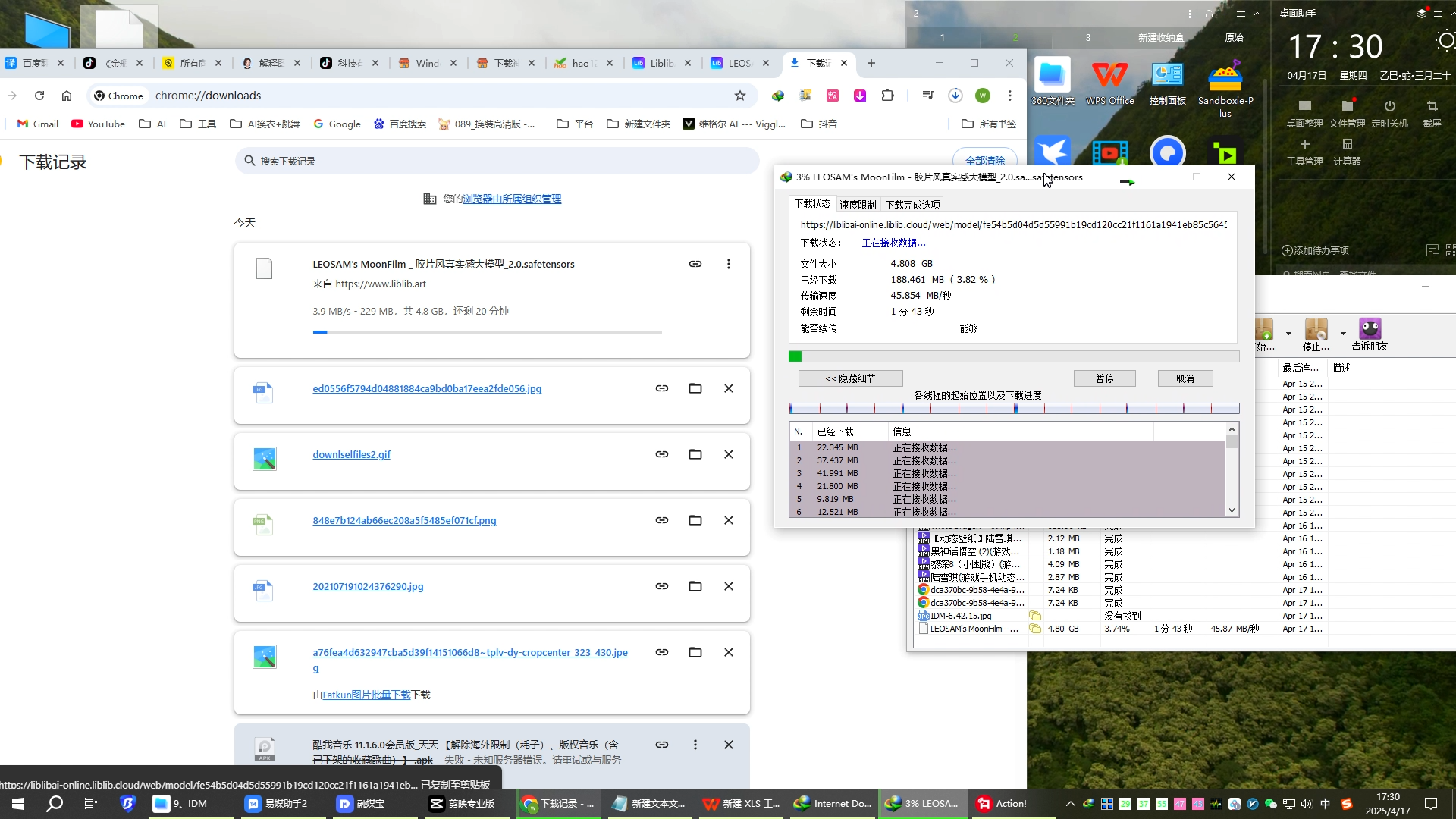Viewport: 1456px width, 819px height.
Task: Pause download with 暂停 button
Action: pos(1104,378)
